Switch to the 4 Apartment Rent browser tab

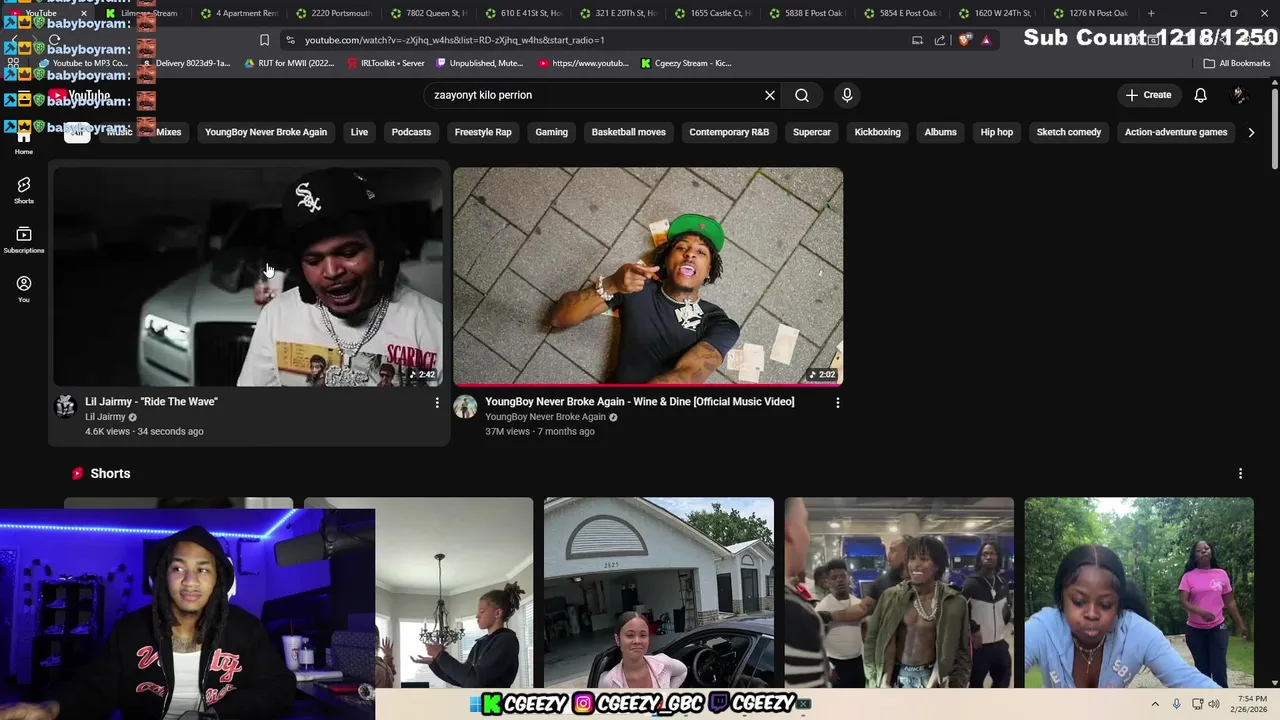click(x=240, y=13)
